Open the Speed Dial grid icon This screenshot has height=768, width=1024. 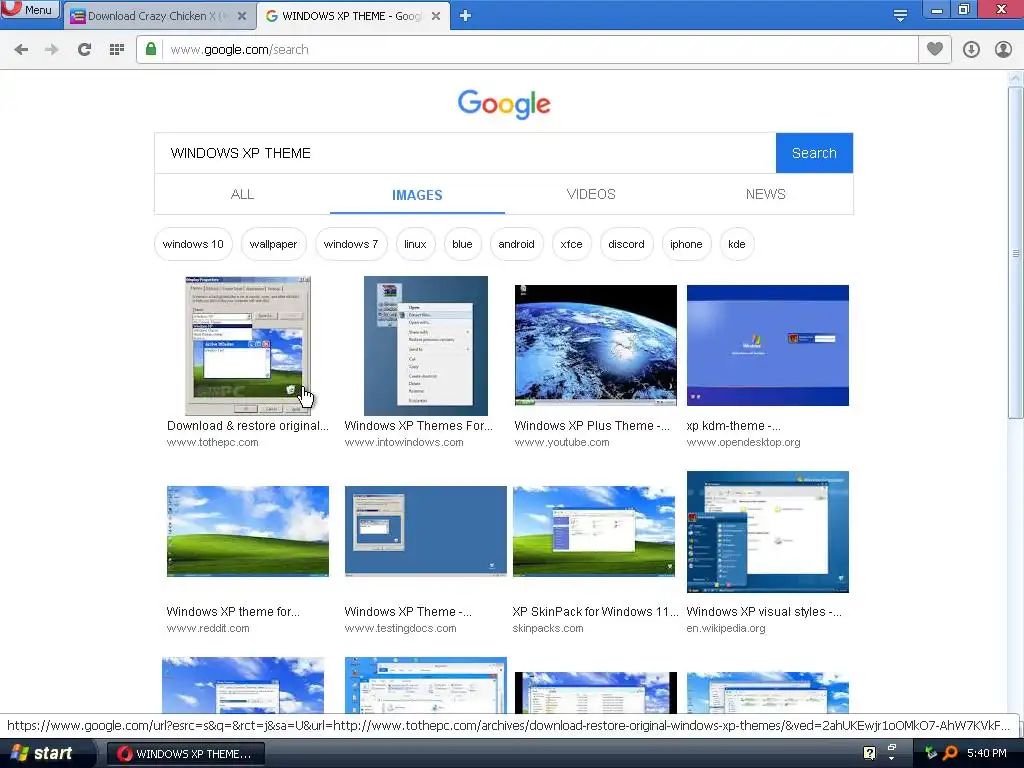pos(116,50)
